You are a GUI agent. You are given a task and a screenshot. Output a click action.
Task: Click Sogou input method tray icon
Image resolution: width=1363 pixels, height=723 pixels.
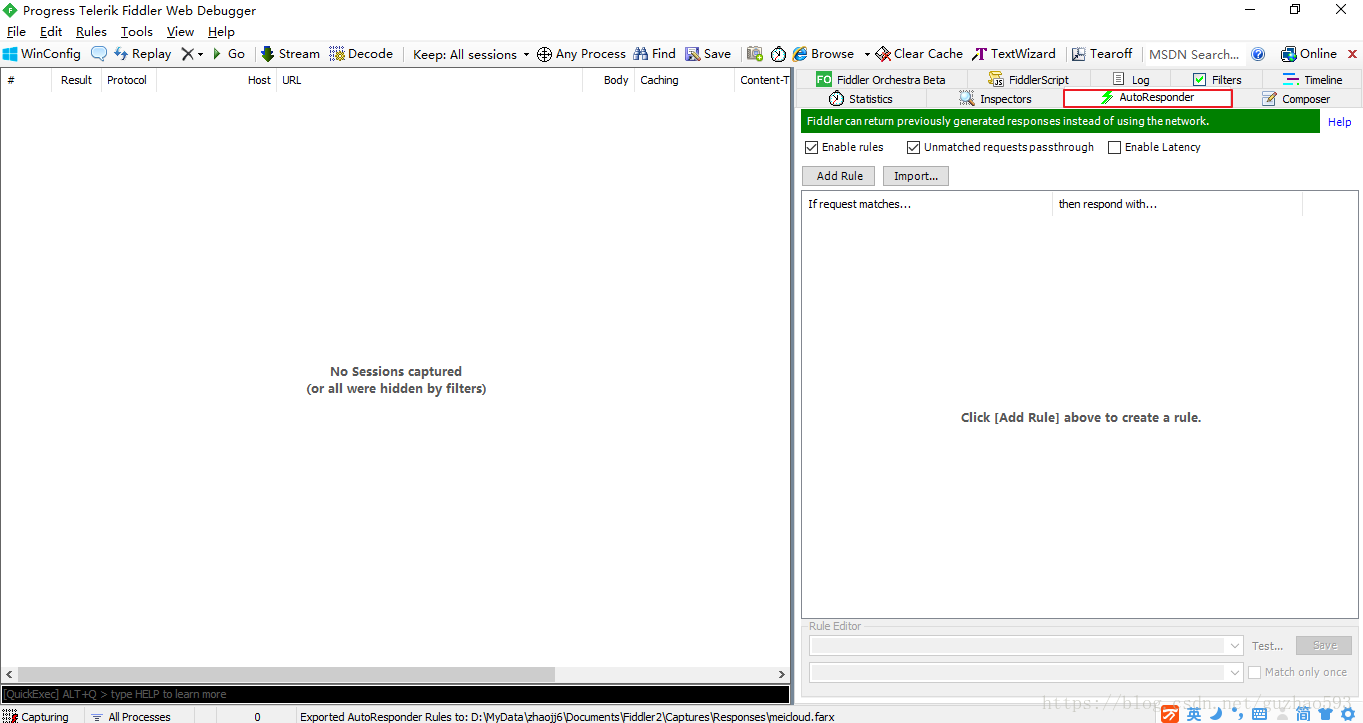[1169, 714]
